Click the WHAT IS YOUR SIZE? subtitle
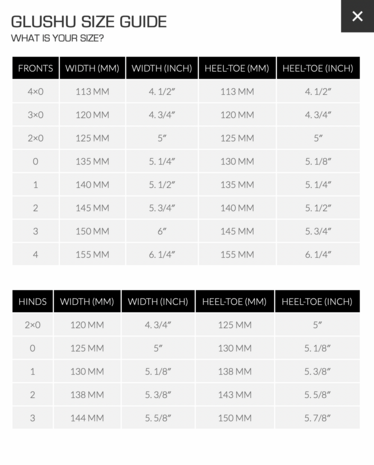The width and height of the screenshot is (374, 465). pos(57,38)
